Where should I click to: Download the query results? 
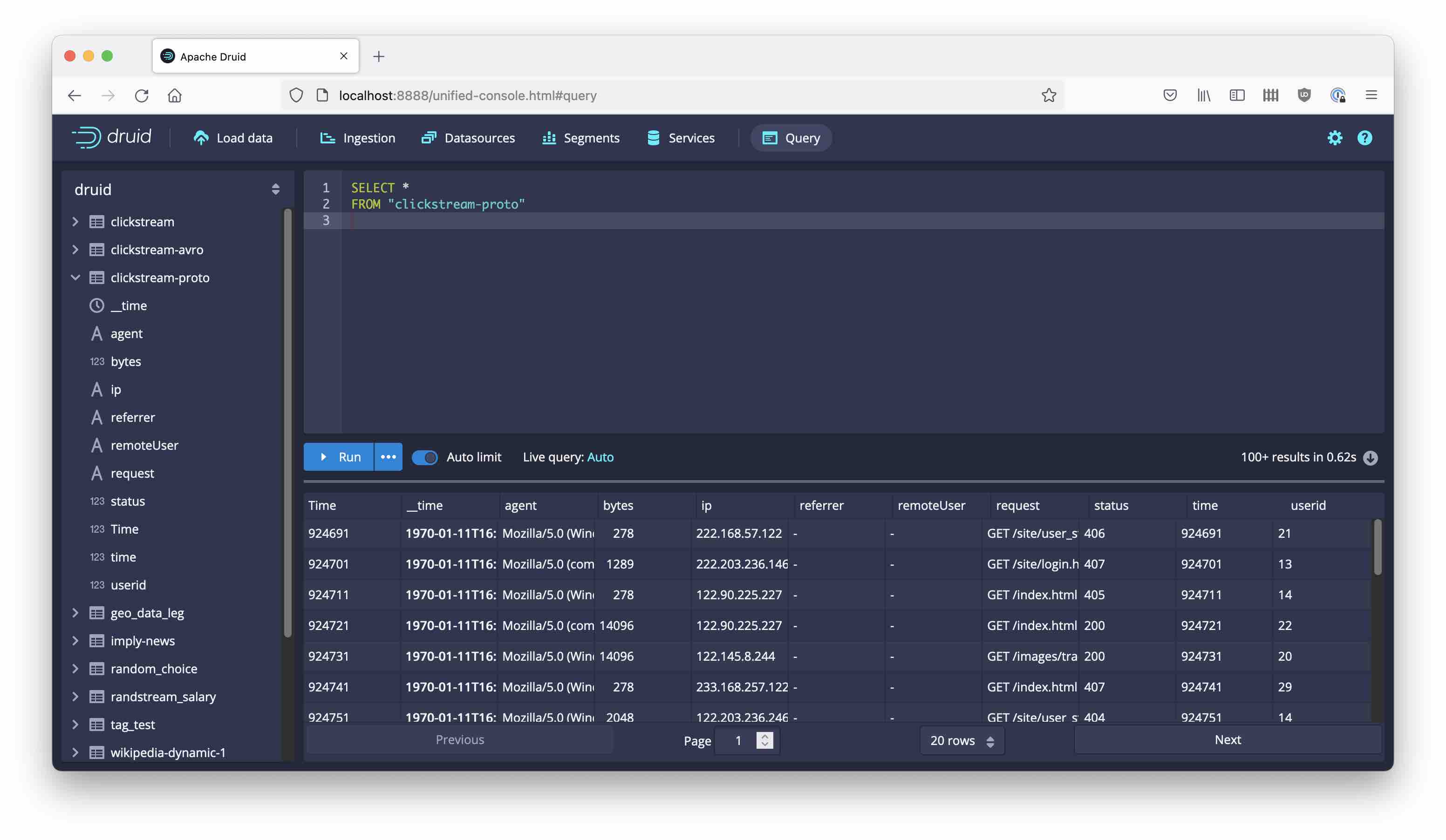point(1371,457)
